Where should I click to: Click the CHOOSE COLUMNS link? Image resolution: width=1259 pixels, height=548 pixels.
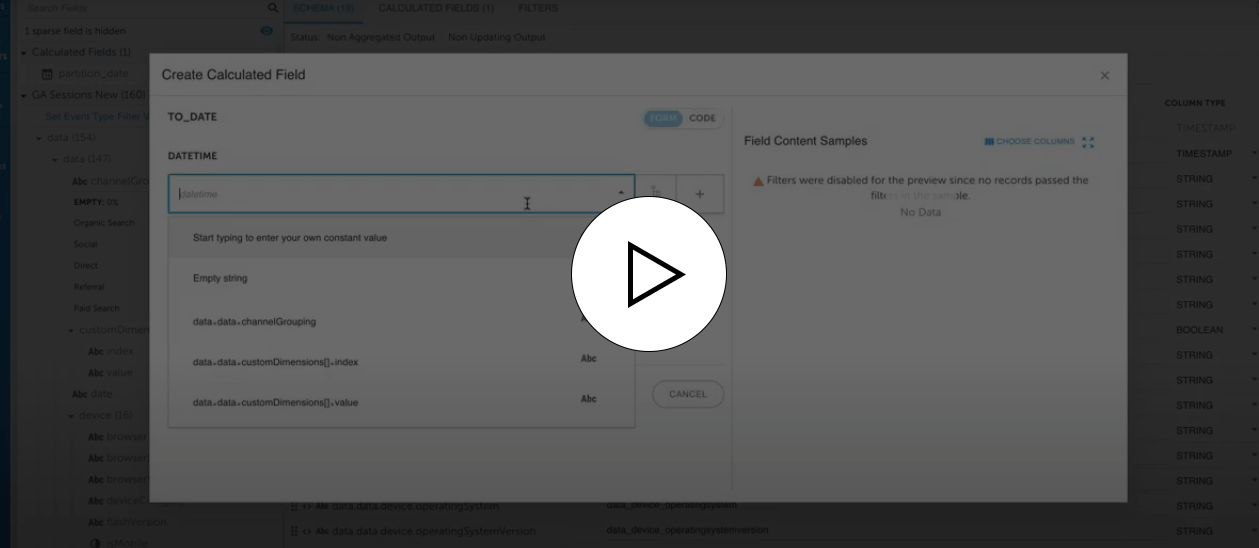[1031, 142]
